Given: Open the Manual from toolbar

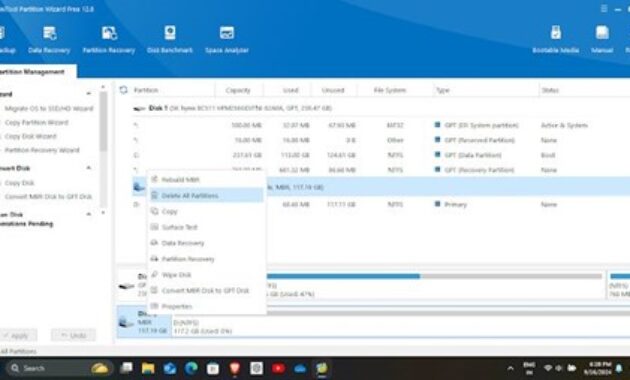Looking at the screenshot, I should pos(602,40).
